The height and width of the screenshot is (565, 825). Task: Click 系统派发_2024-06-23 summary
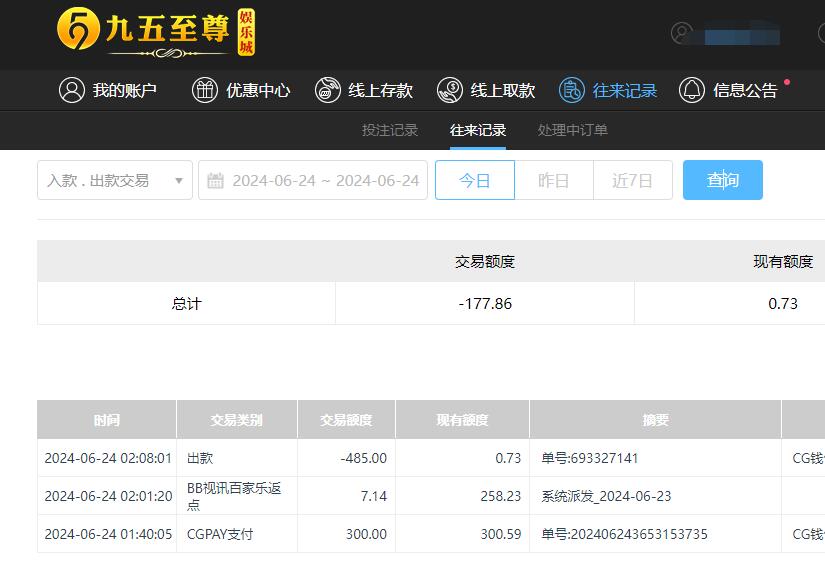(x=606, y=496)
